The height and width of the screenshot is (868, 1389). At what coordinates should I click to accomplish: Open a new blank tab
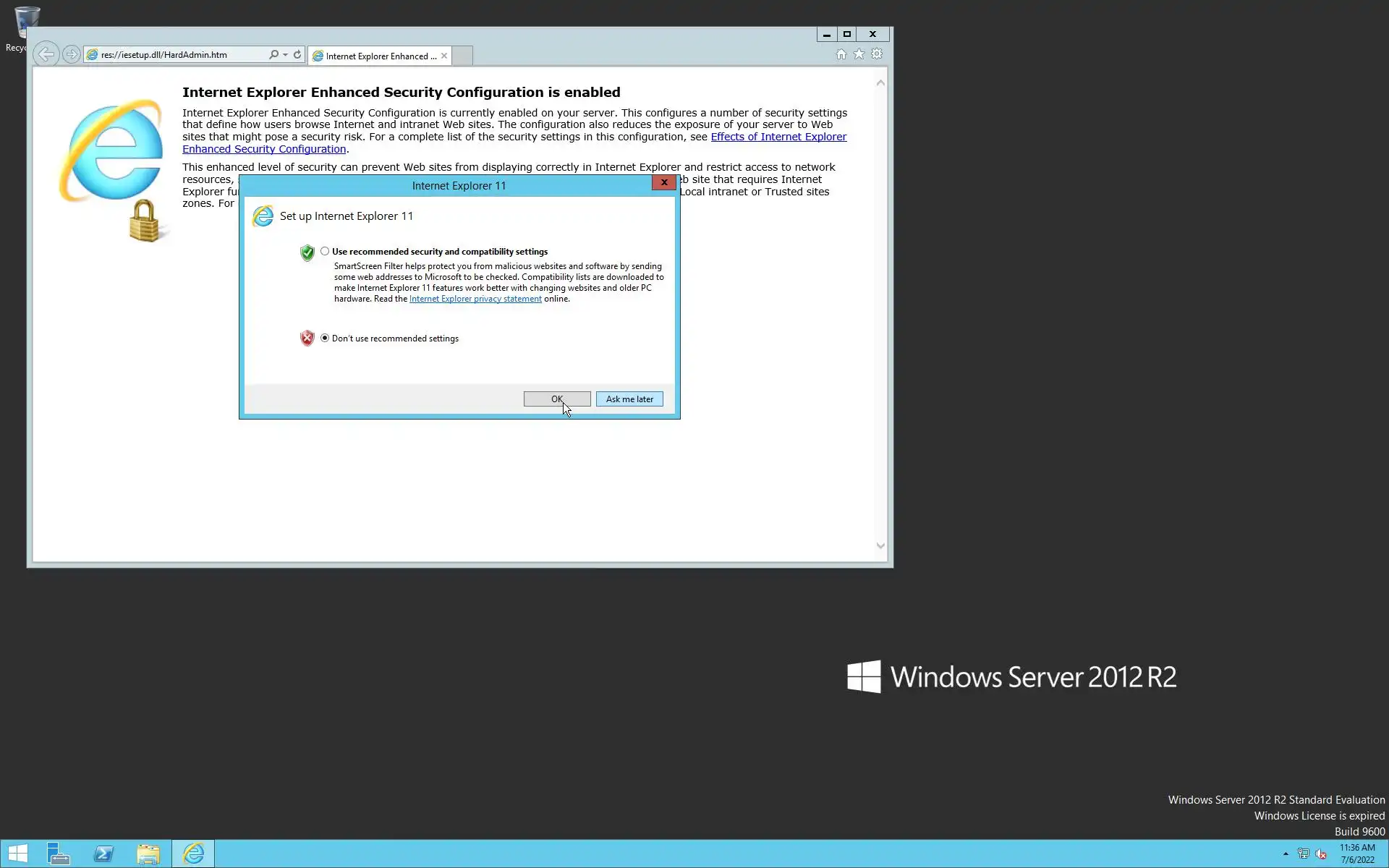click(x=463, y=56)
